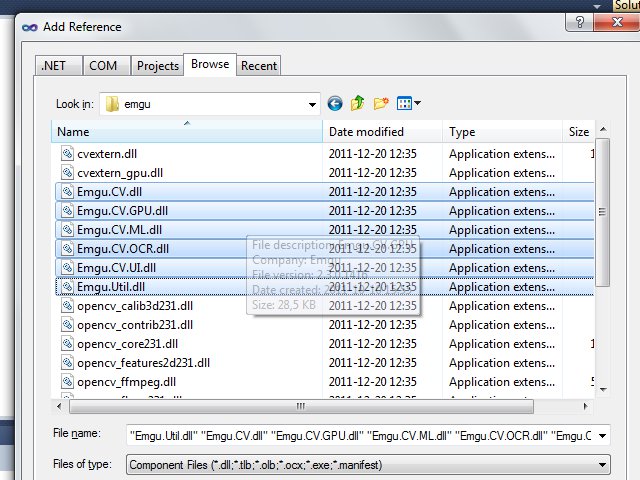
Task: Sort files by Size column
Action: 579,132
